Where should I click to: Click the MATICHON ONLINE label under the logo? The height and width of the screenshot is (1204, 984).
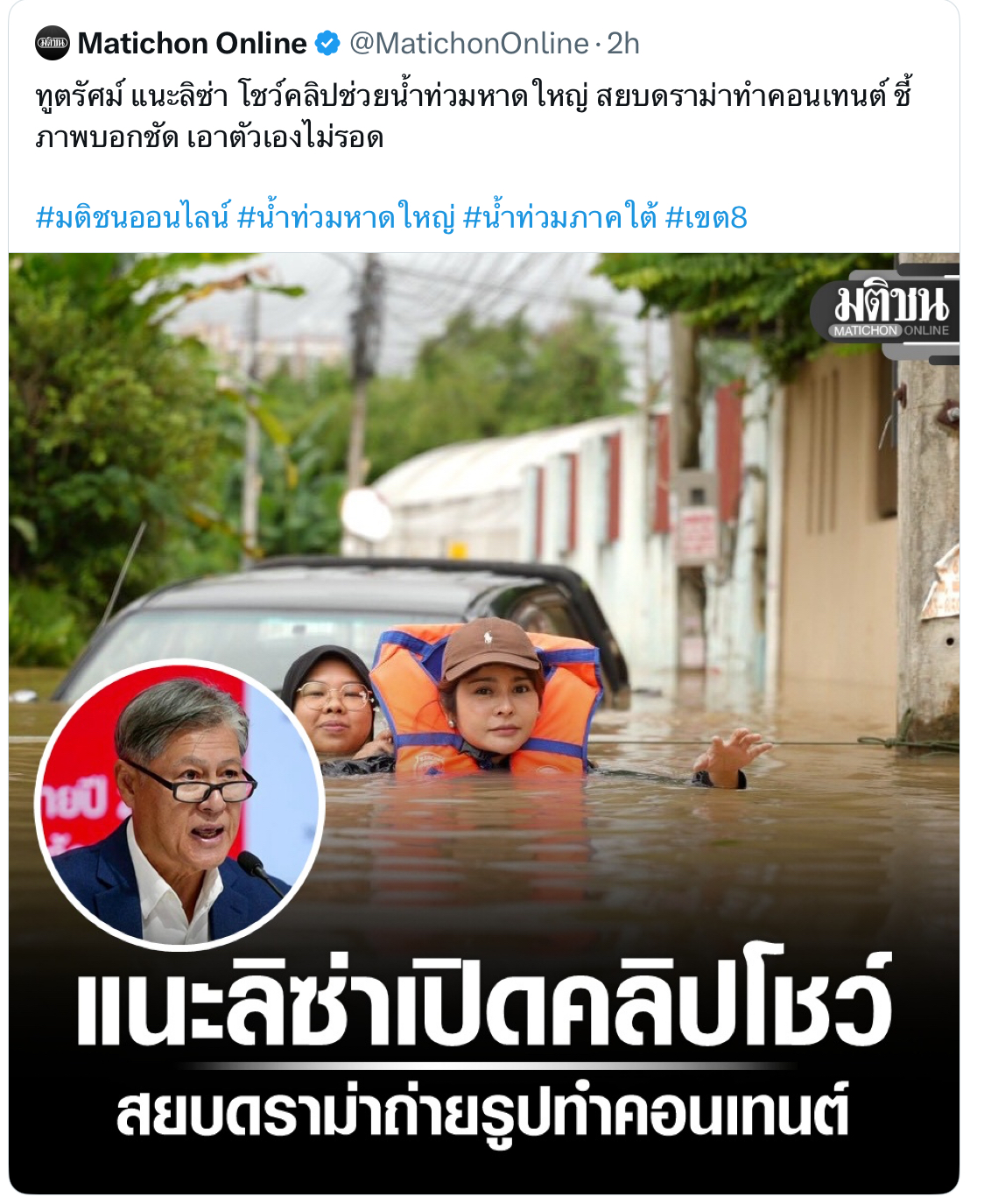891,330
